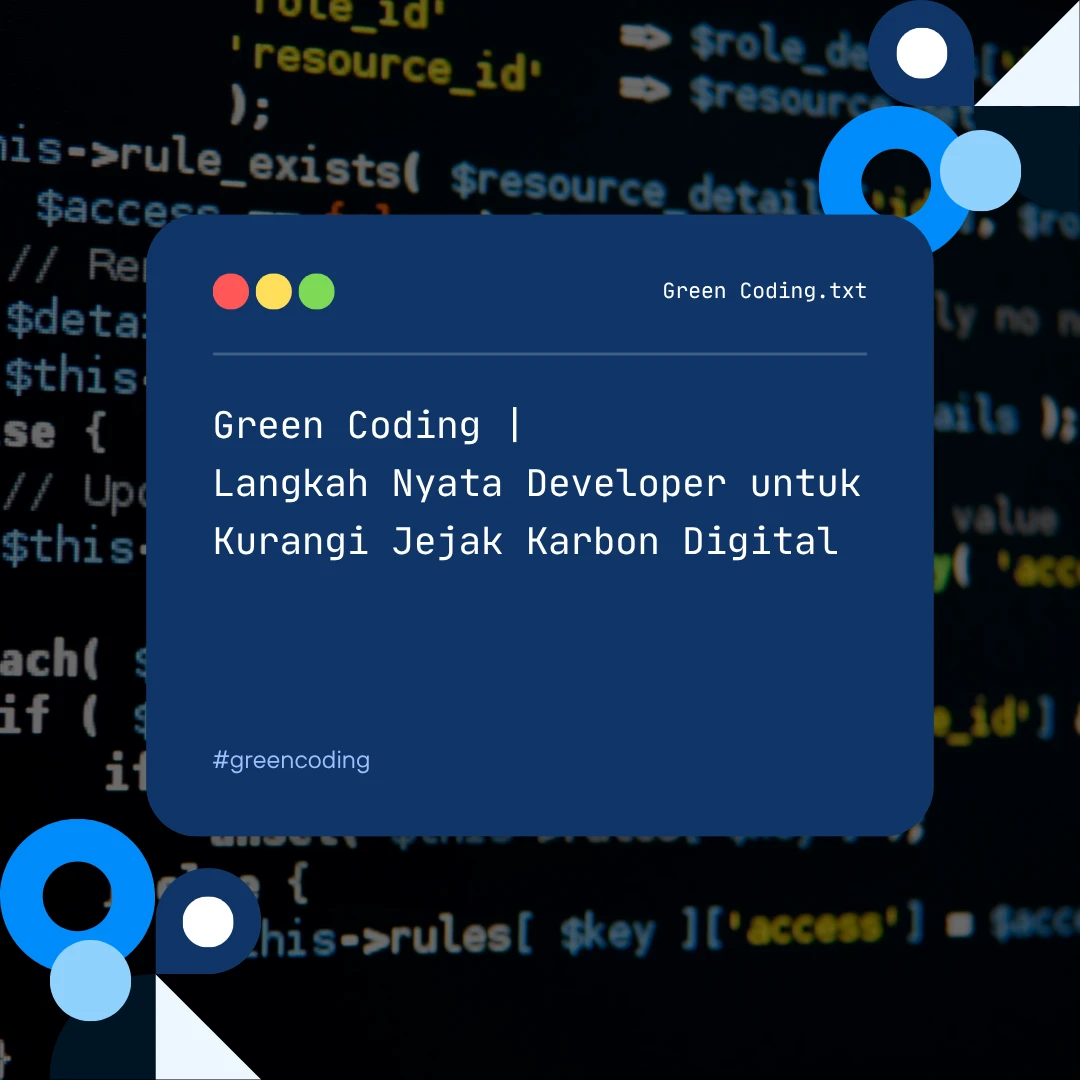Open the Green Coding.txt file label

point(765,291)
